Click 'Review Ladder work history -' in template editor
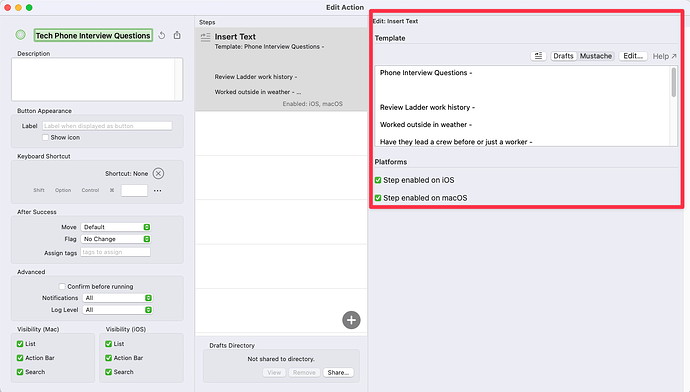 point(427,107)
